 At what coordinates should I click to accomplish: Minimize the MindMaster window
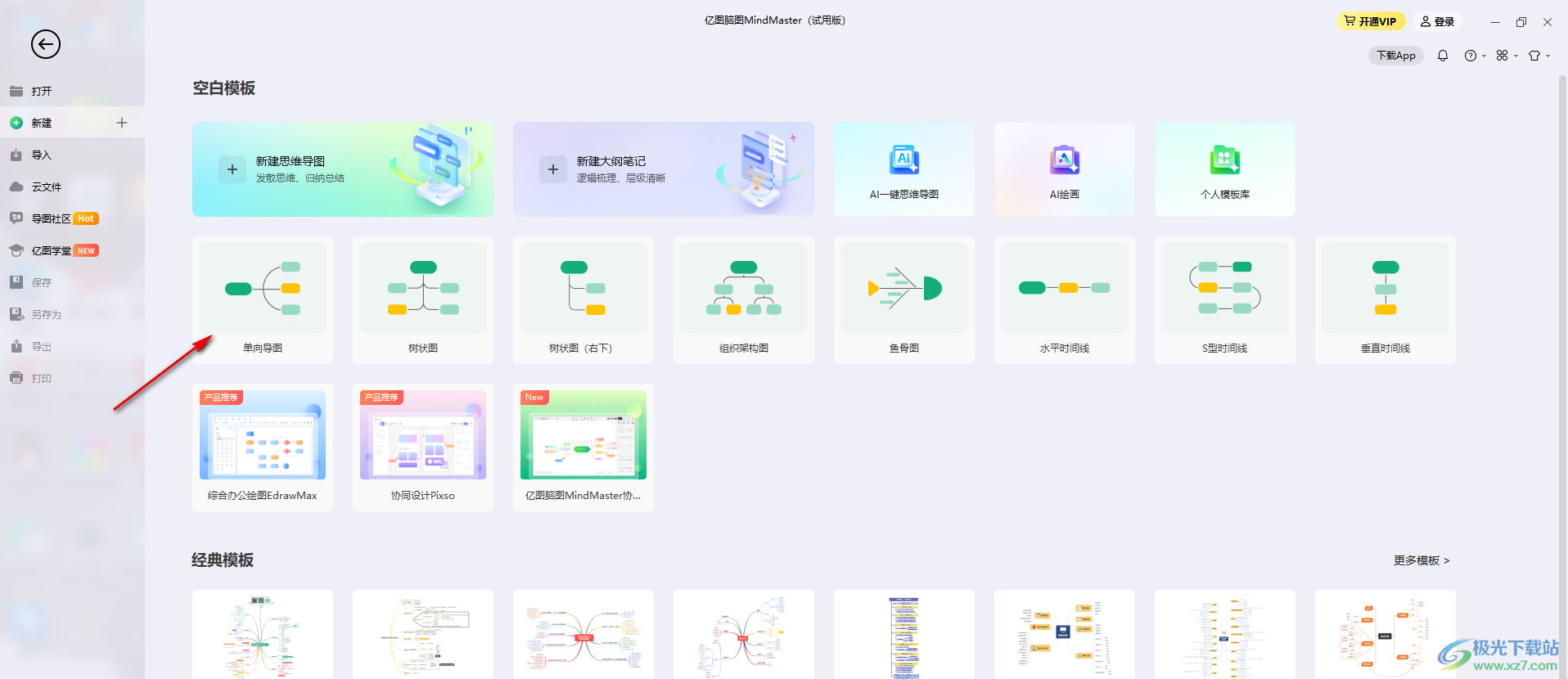click(x=1495, y=22)
